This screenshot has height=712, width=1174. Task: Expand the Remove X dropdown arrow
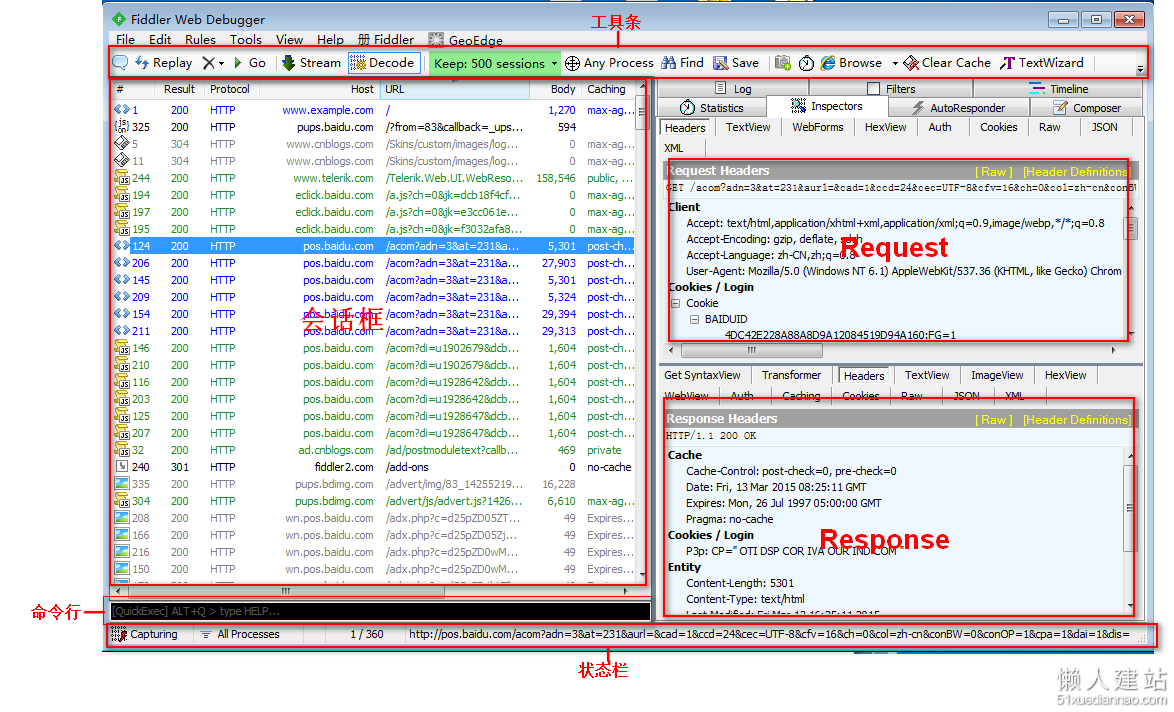coord(221,64)
